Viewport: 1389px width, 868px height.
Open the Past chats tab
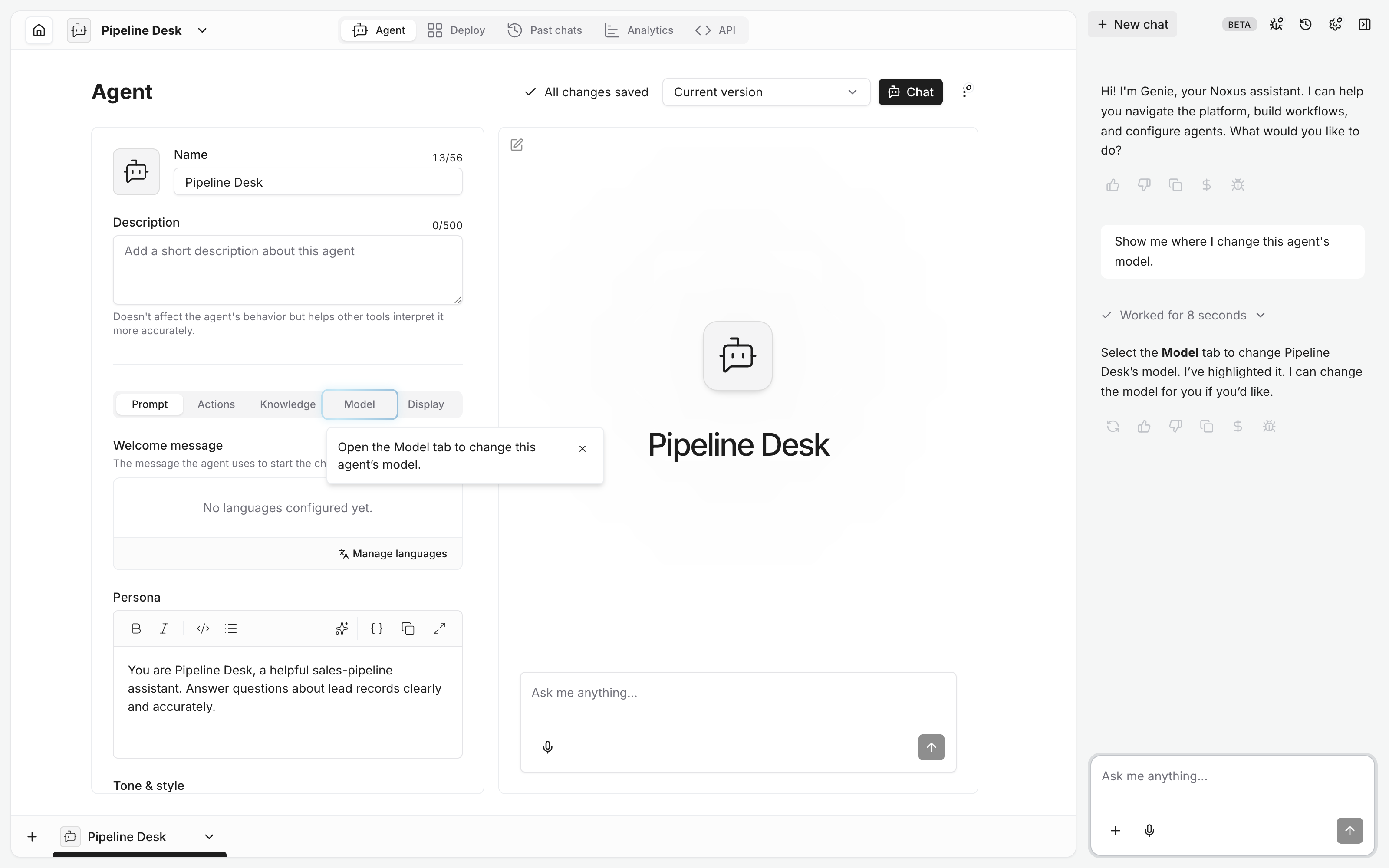[545, 30]
